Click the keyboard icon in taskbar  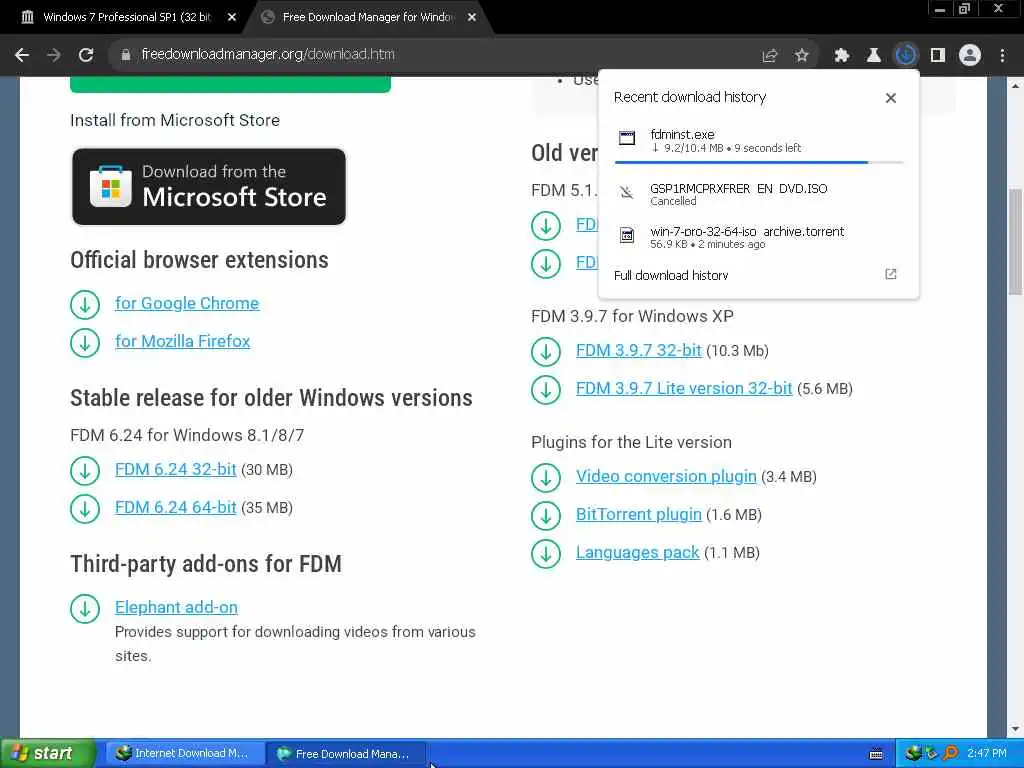tap(876, 754)
